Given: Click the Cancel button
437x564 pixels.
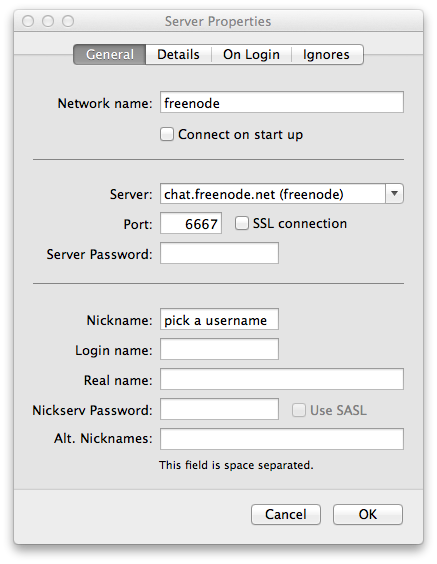Looking at the screenshot, I should (286, 514).
